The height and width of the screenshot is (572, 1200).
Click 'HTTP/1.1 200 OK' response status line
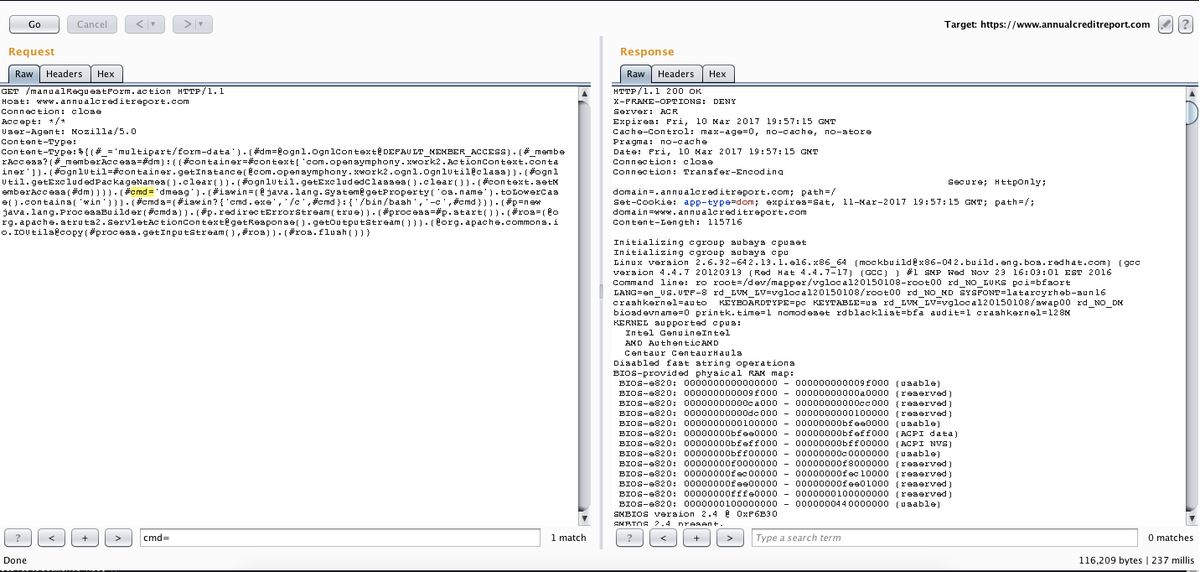click(x=657, y=92)
